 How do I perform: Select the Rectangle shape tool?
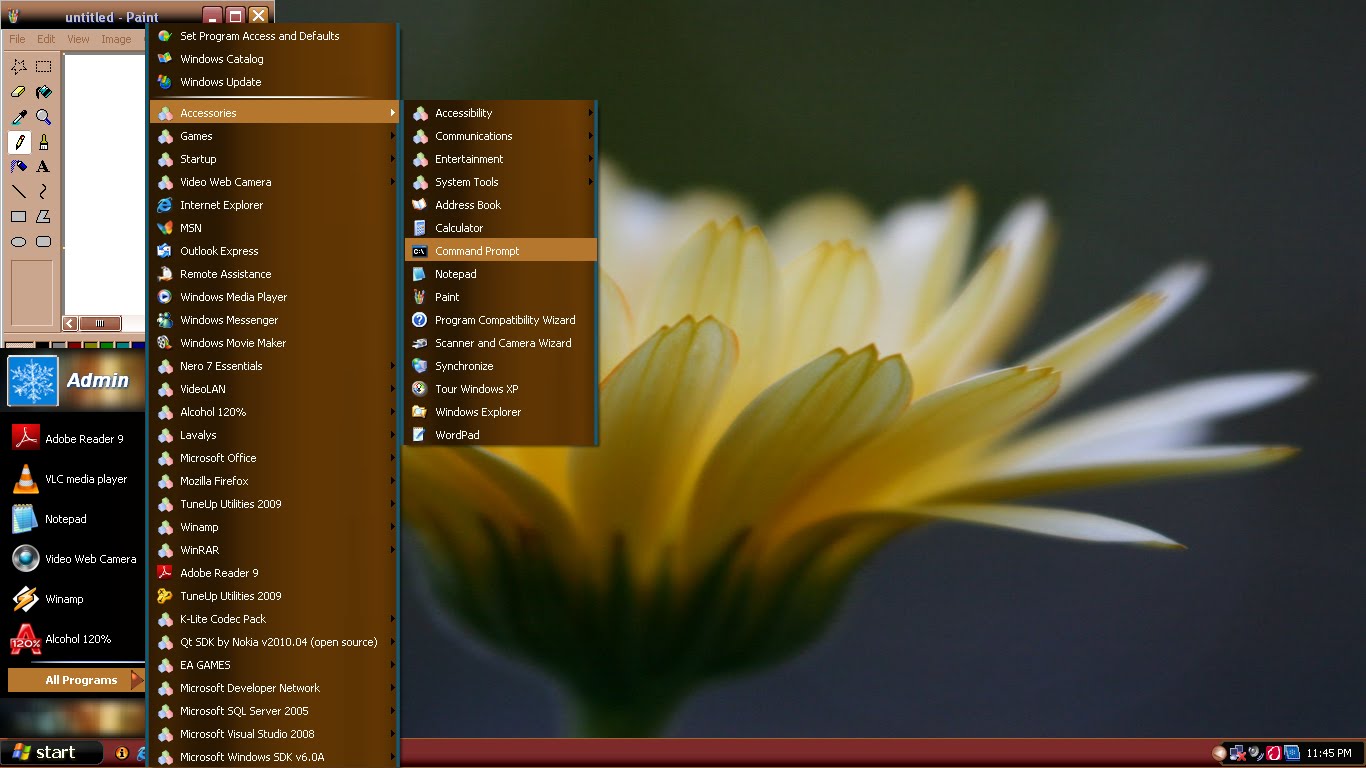19,216
